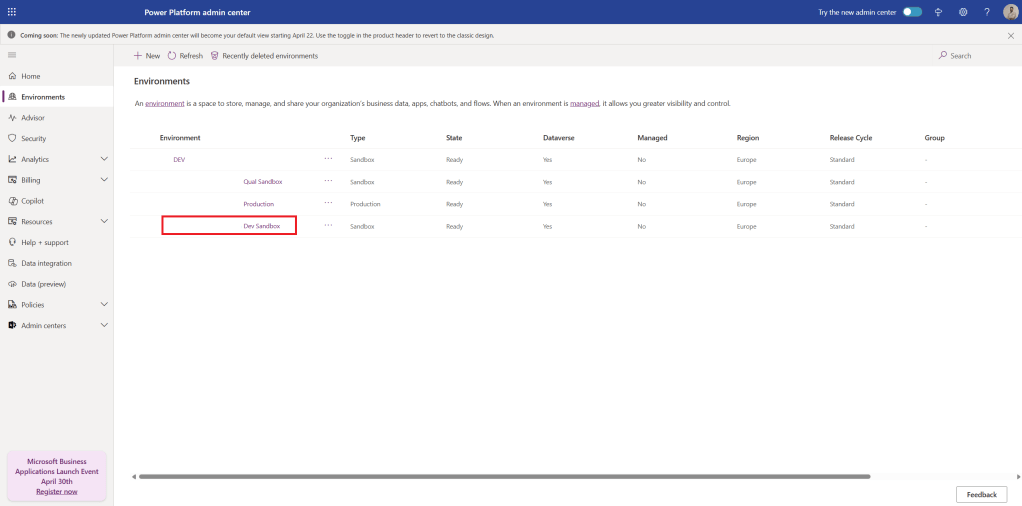Open the help question mark icon
The image size is (1022, 506).
(x=986, y=12)
